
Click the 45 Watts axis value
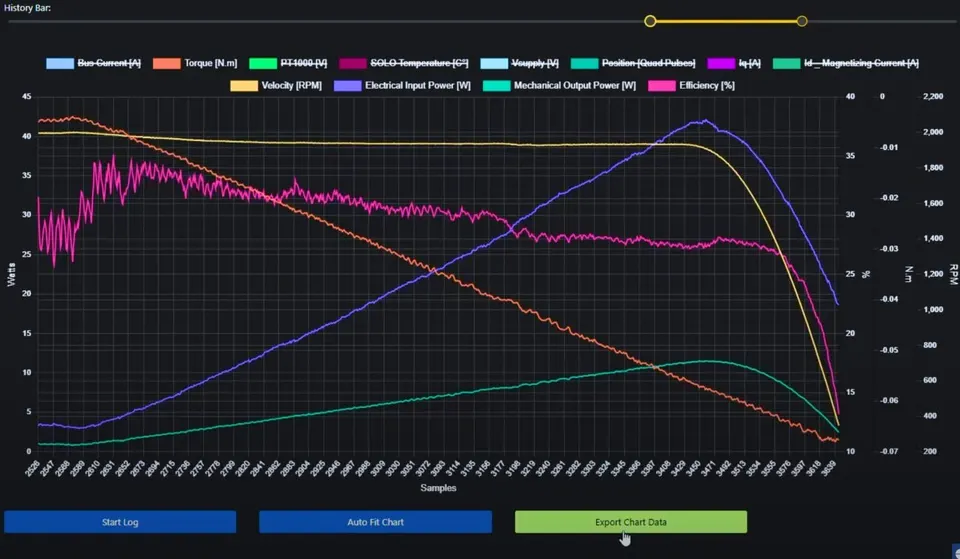(26, 96)
